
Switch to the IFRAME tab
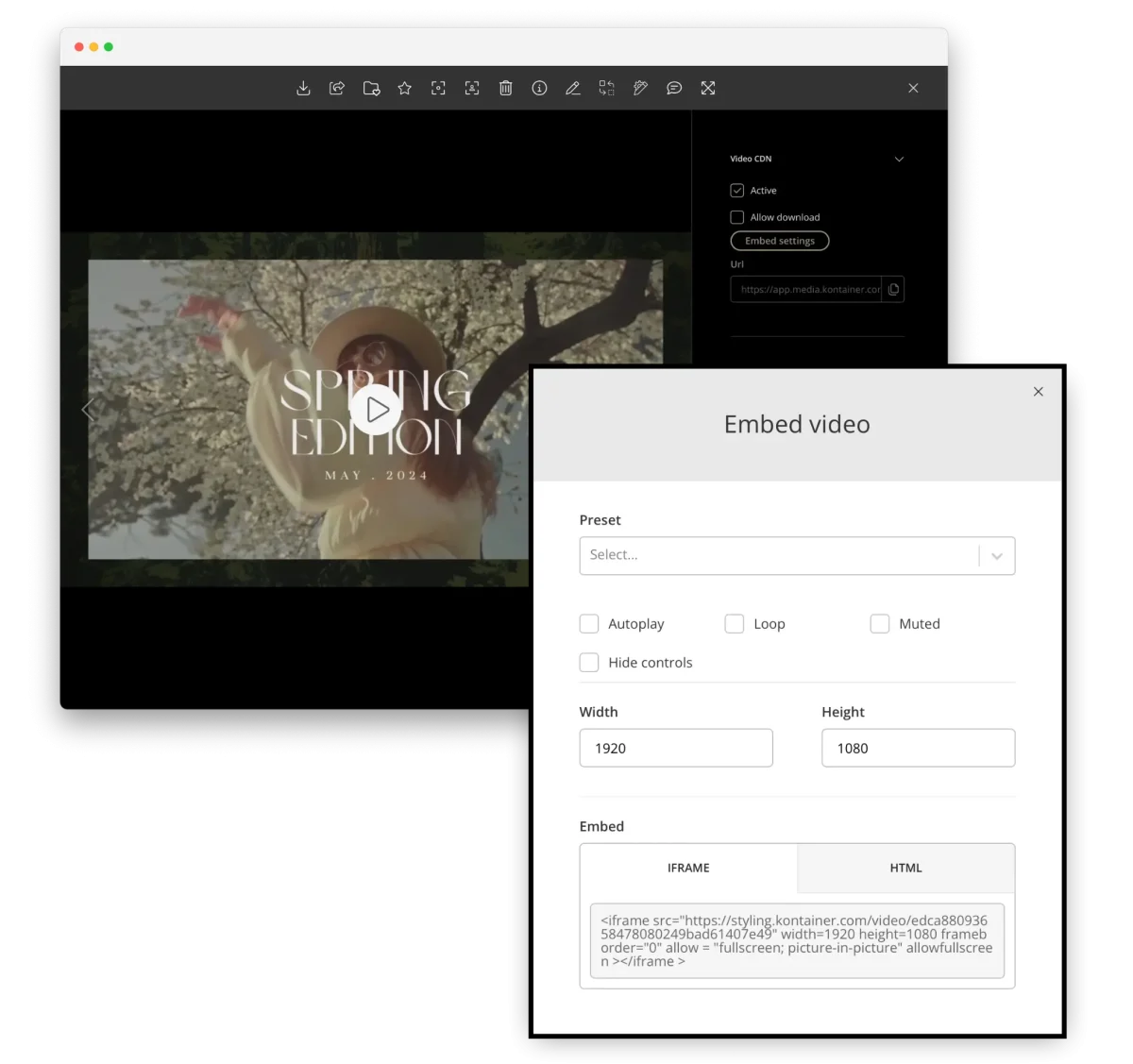[x=688, y=868]
